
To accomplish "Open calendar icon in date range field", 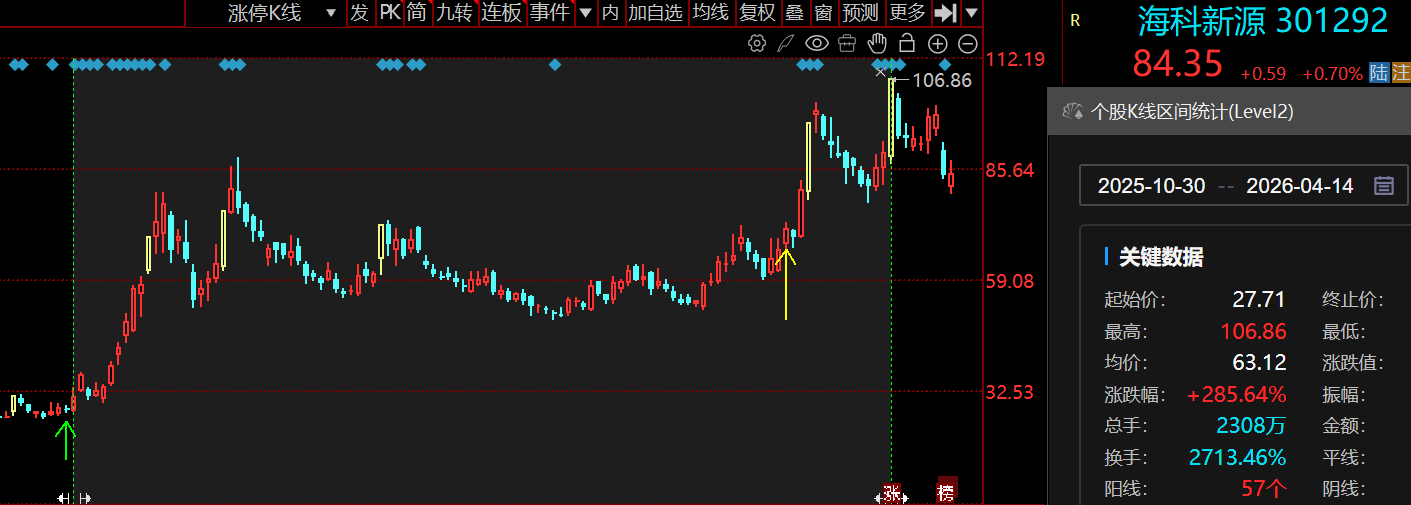I will [1384, 185].
